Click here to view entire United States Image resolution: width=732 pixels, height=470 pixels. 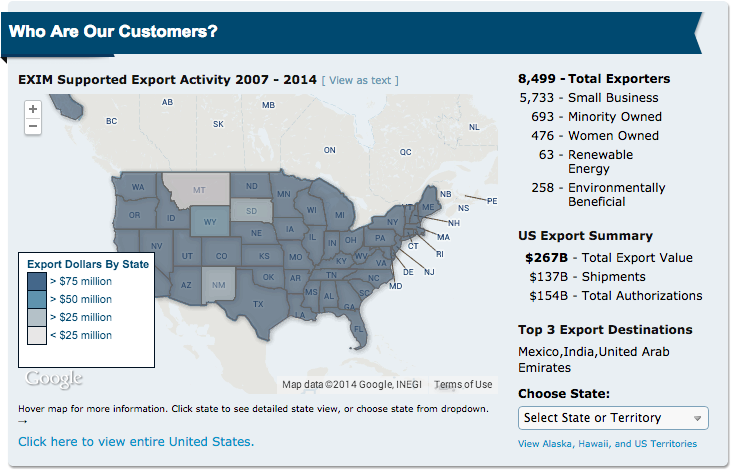[x=136, y=441]
